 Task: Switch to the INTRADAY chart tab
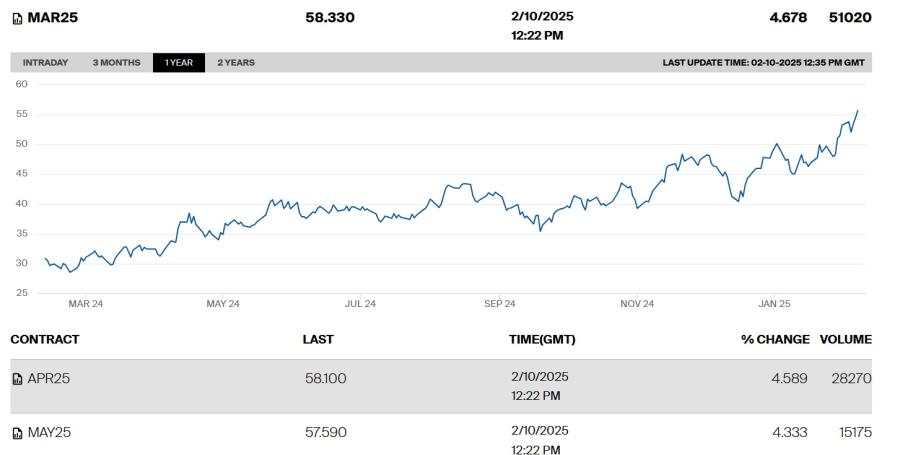[x=45, y=63]
